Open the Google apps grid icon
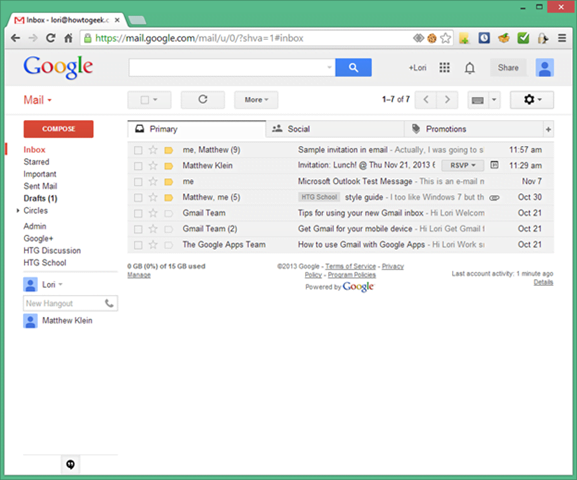 point(445,67)
